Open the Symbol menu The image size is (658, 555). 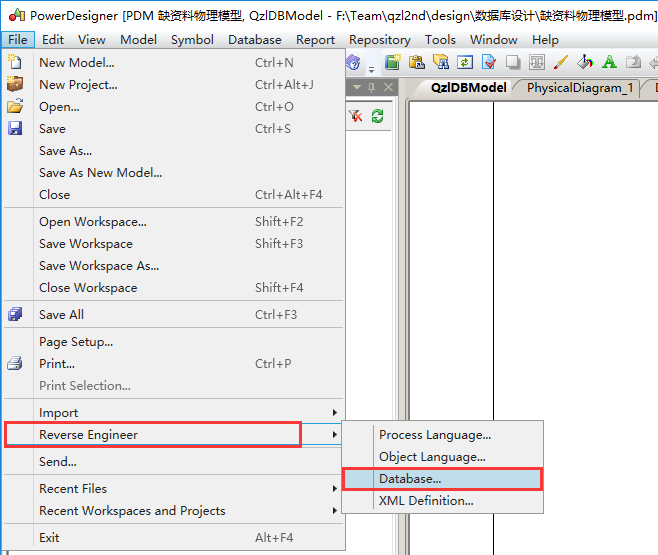192,39
